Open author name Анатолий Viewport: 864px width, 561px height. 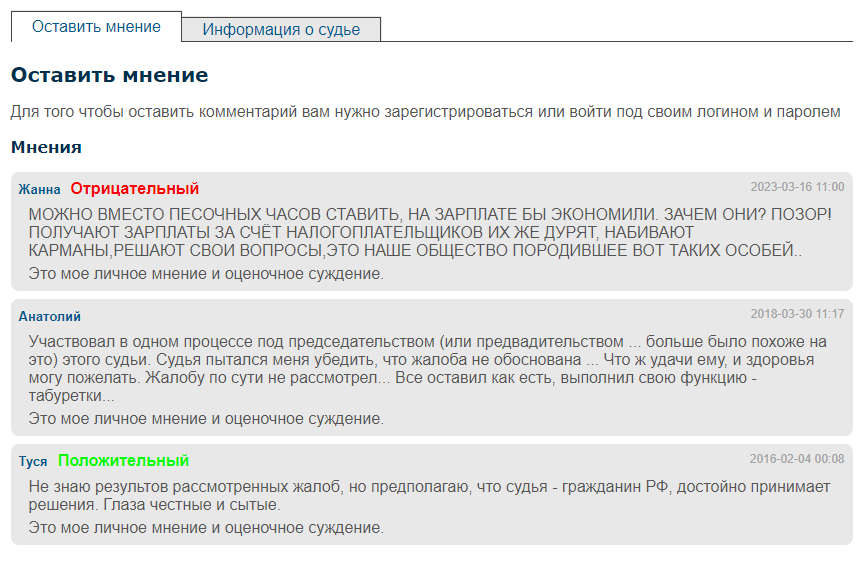50,316
